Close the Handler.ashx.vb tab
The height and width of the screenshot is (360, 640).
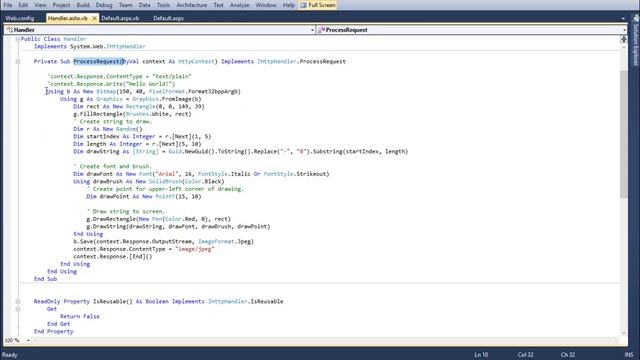pos(94,18)
